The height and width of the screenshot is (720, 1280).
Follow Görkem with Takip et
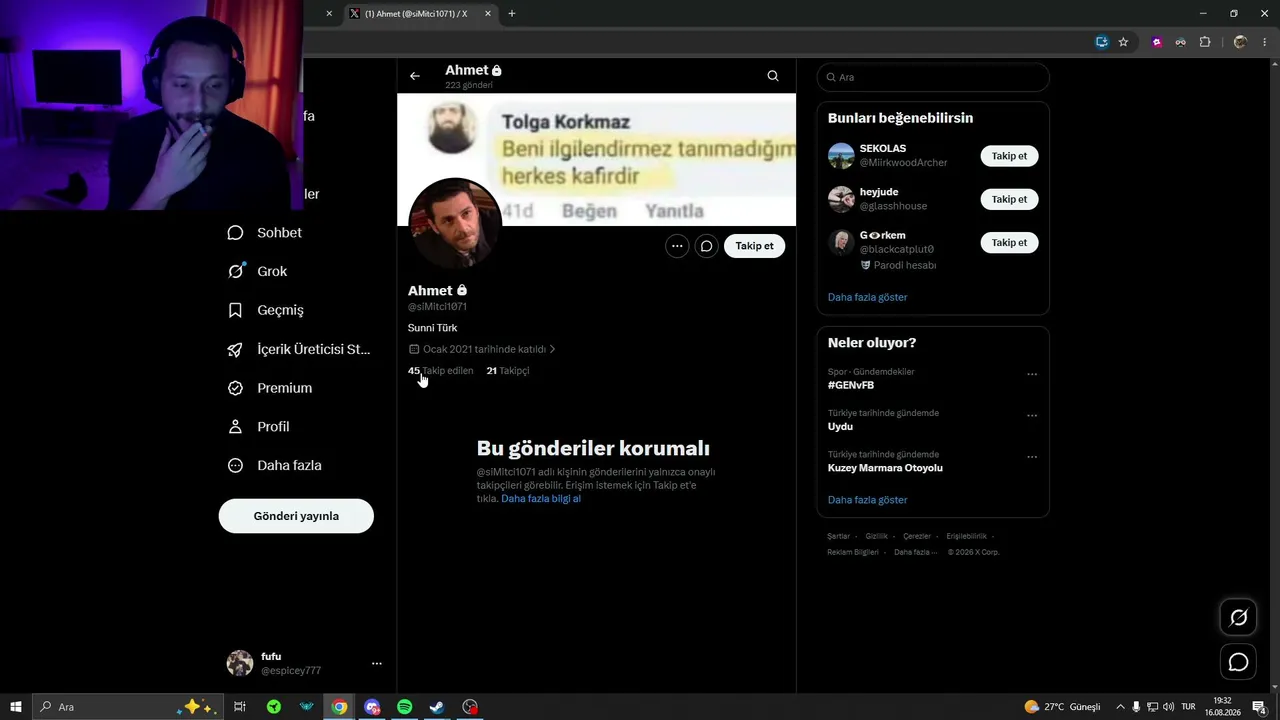(x=1010, y=242)
